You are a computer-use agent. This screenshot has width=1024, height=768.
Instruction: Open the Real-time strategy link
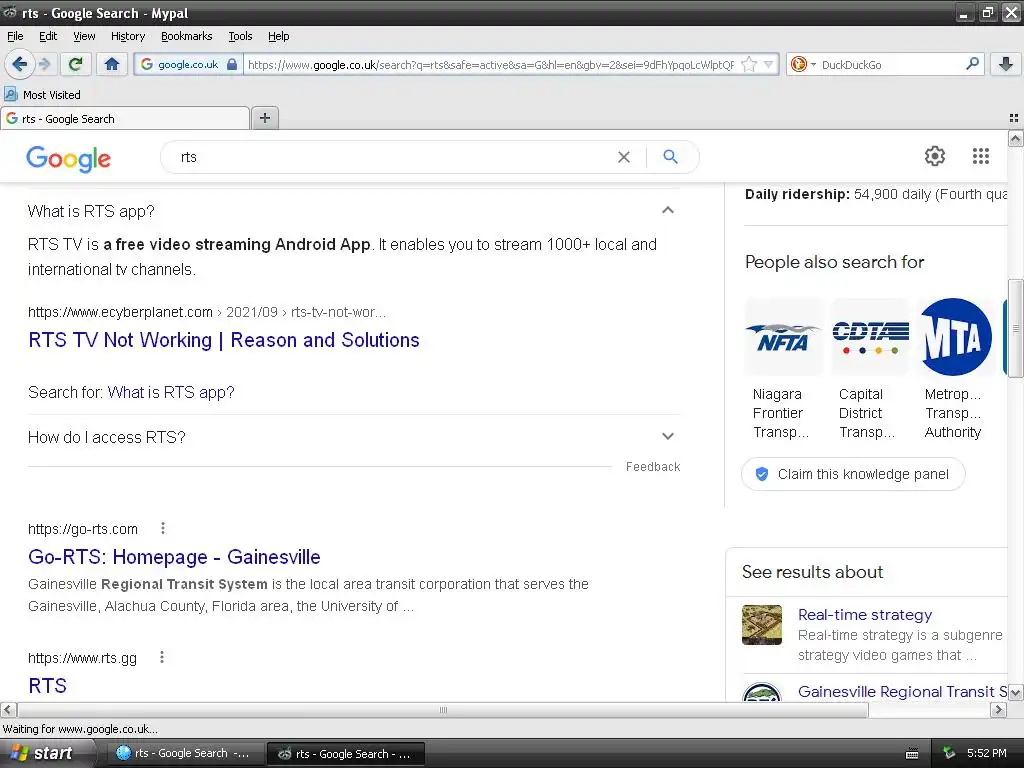(865, 615)
